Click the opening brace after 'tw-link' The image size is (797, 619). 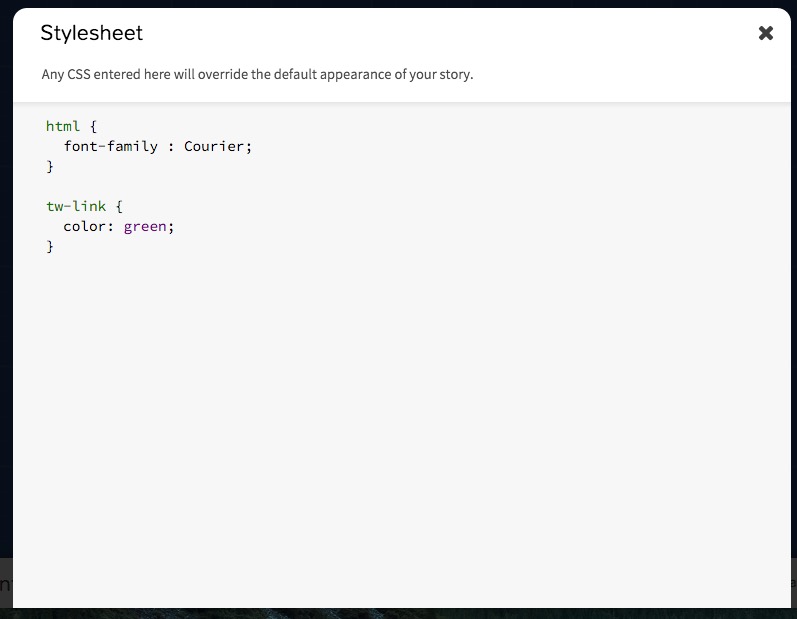118,206
